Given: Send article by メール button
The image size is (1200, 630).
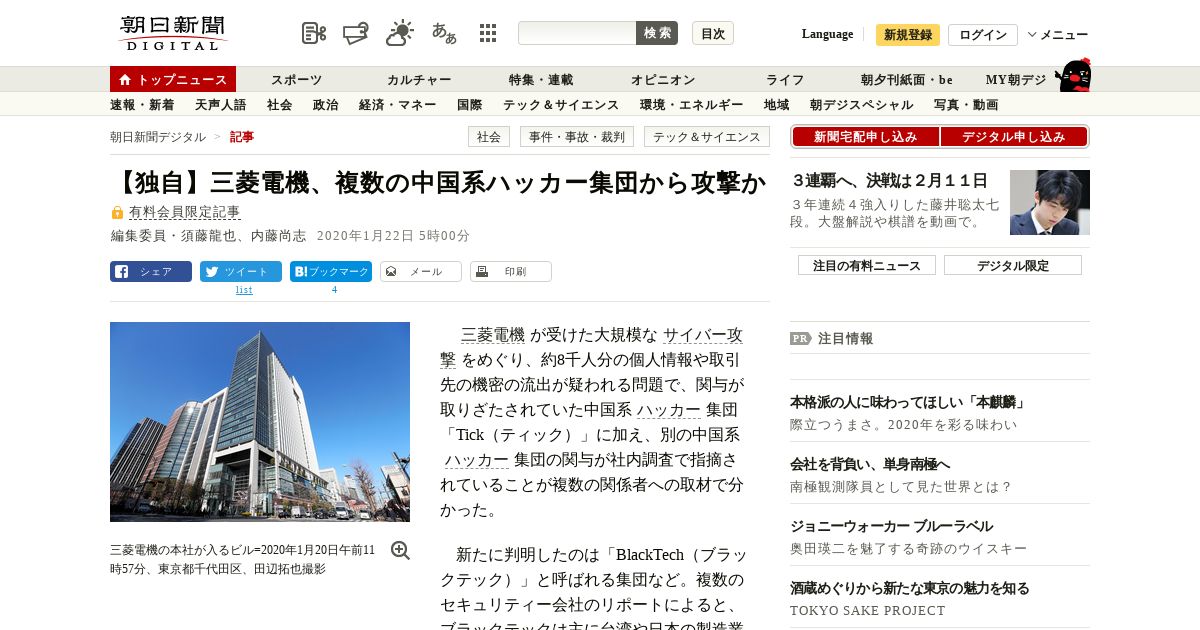Looking at the screenshot, I should (421, 271).
